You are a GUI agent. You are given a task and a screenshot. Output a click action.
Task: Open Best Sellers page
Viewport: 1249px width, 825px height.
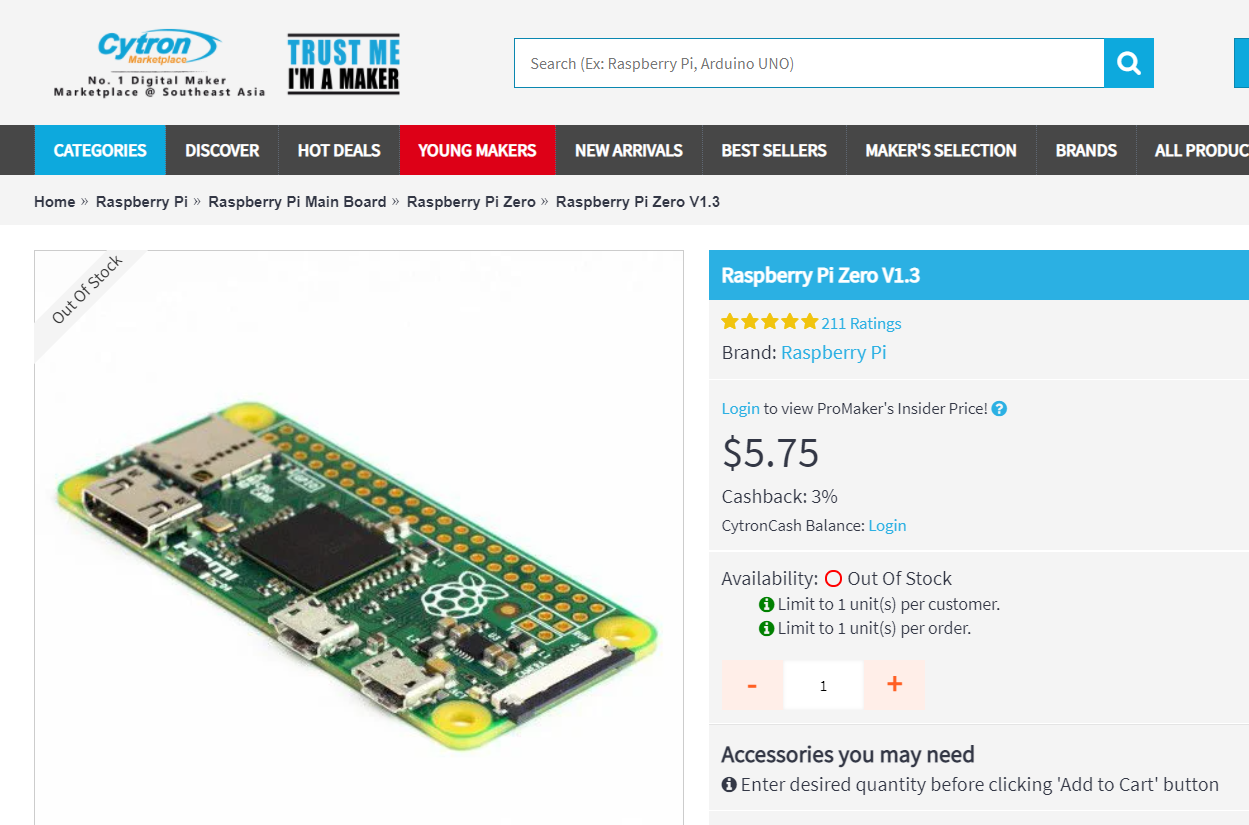pos(774,150)
